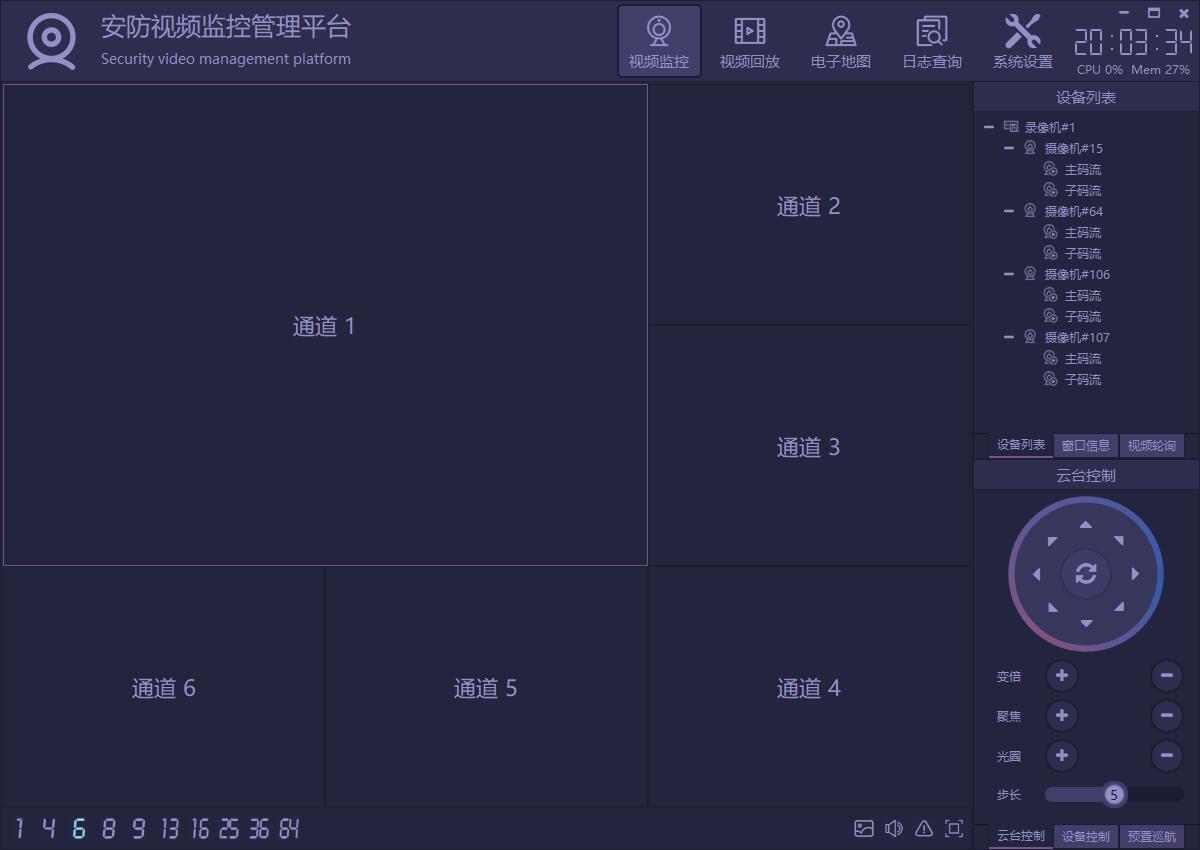Click the alarm warning triangle icon
The height and width of the screenshot is (850, 1200).
tap(924, 828)
